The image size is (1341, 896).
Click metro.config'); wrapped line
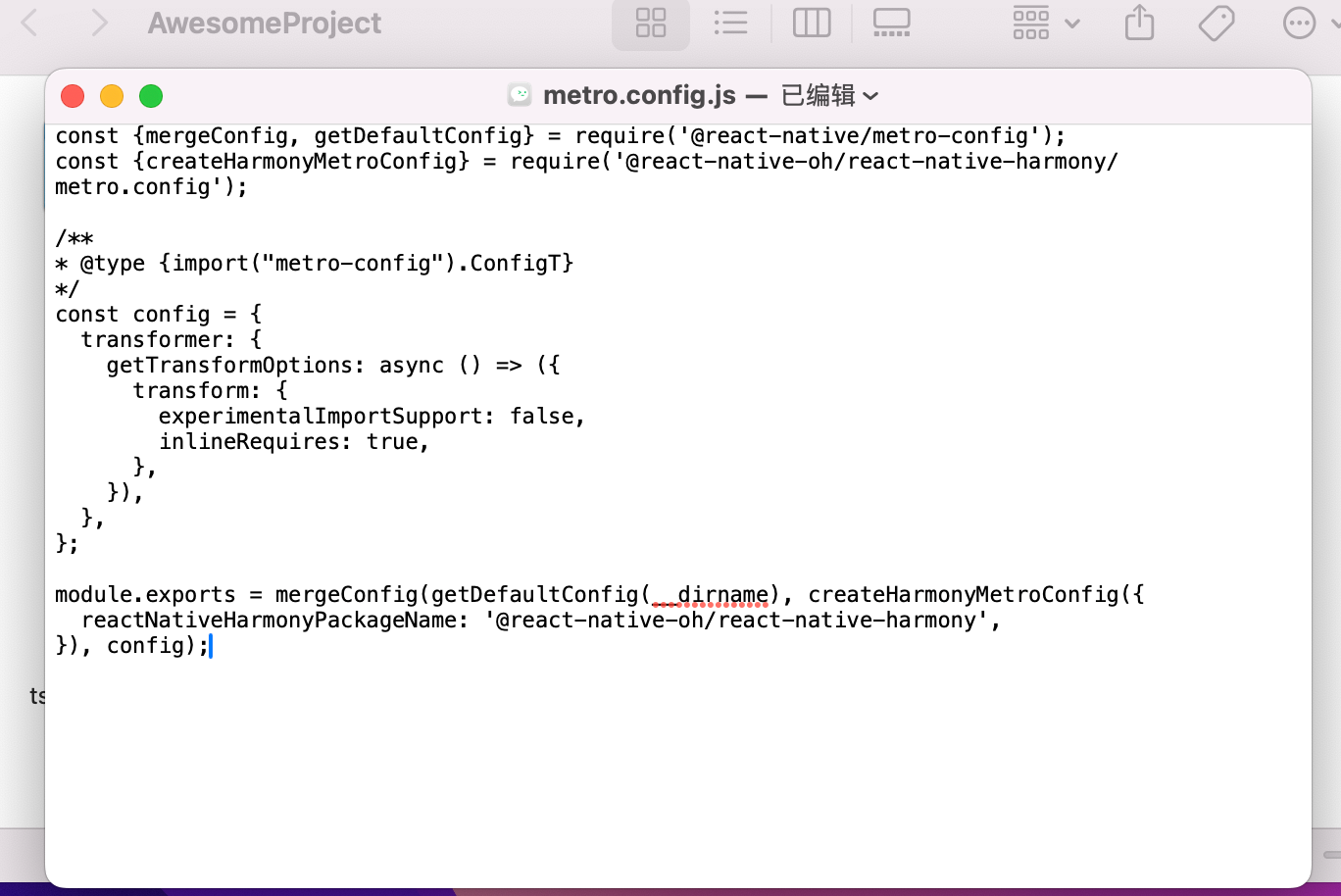click(x=151, y=186)
